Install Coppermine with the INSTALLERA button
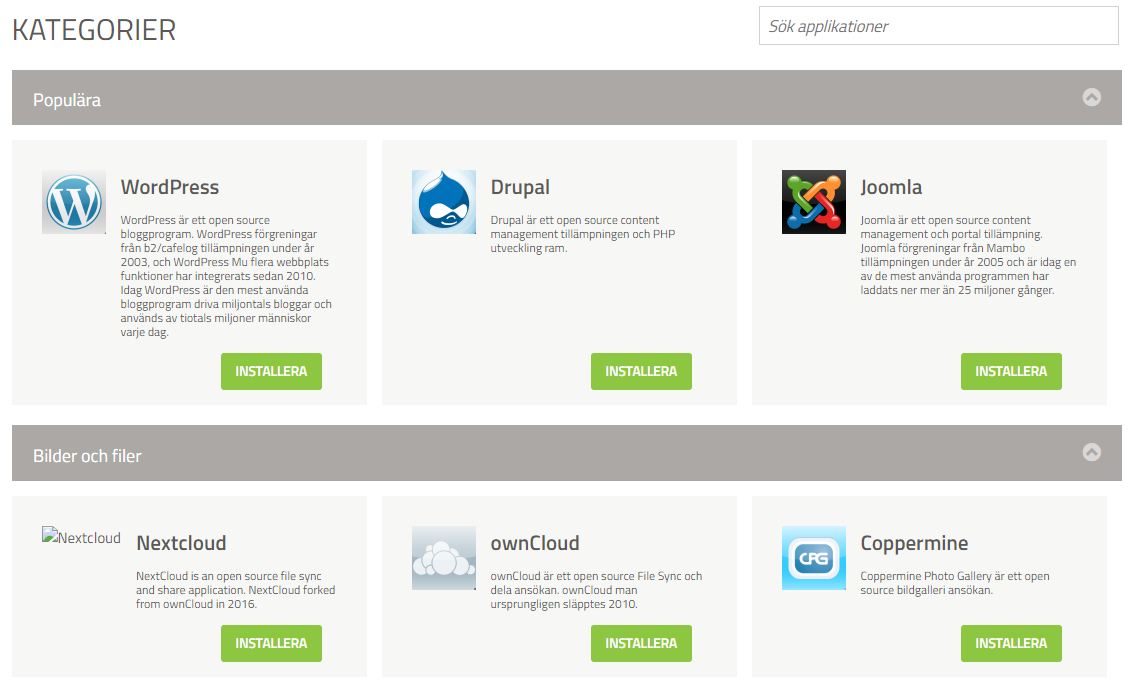Image resolution: width=1131 pixels, height=692 pixels. (x=1011, y=644)
